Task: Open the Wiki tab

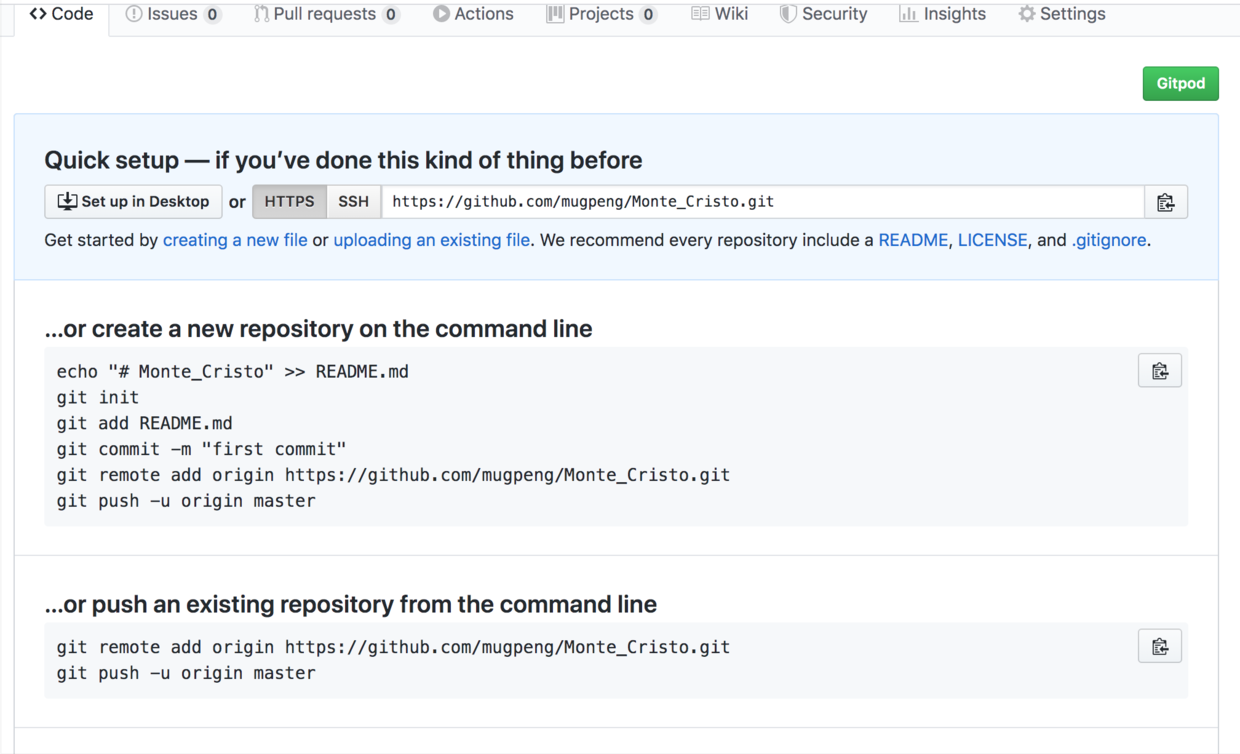Action: click(x=720, y=14)
